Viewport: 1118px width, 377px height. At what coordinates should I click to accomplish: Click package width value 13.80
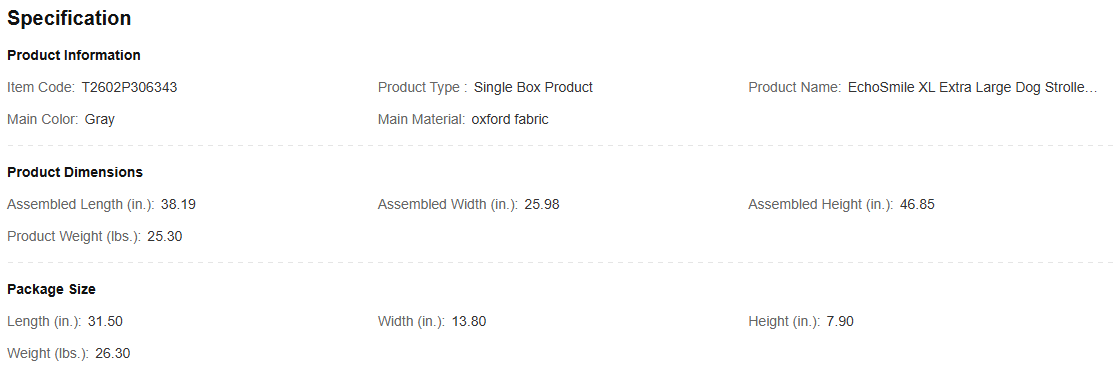tap(469, 321)
